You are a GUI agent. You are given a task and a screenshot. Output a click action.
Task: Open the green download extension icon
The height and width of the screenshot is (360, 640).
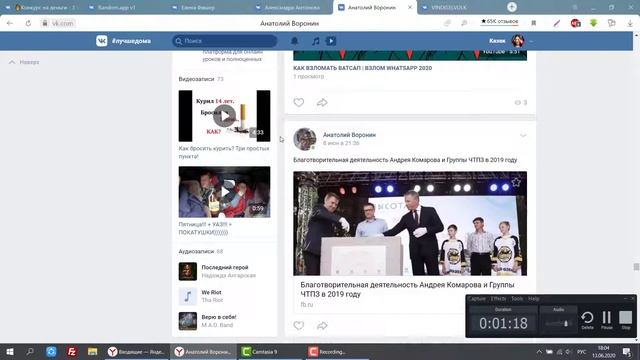tap(593, 23)
